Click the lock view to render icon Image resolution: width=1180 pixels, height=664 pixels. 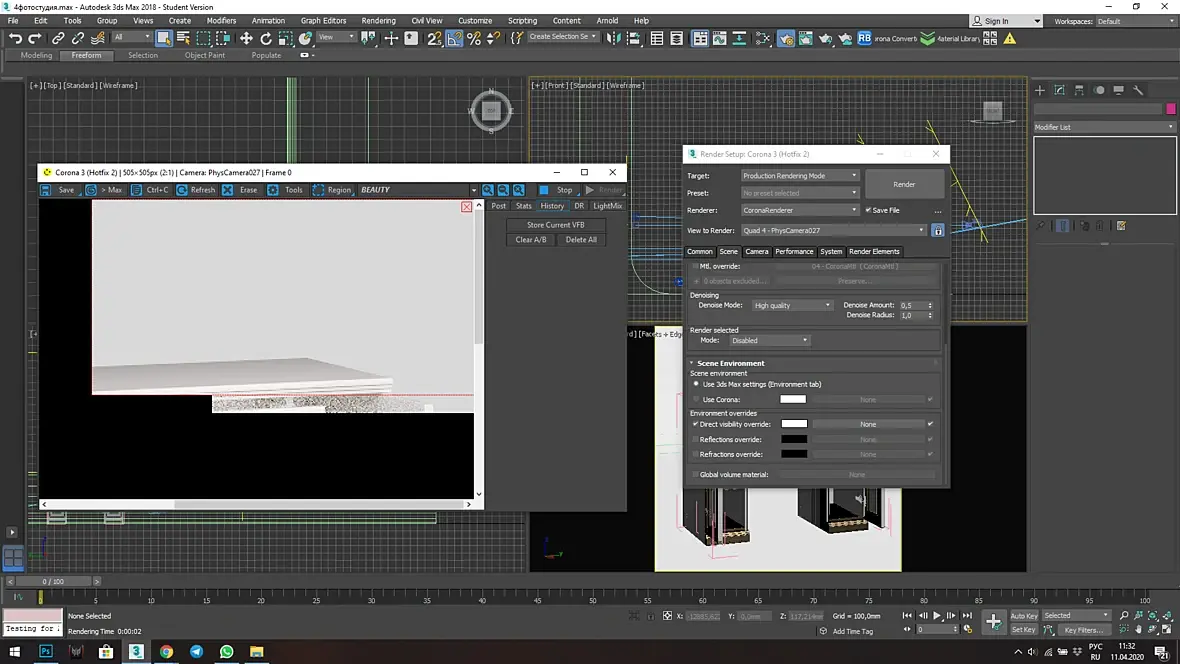pos(937,231)
